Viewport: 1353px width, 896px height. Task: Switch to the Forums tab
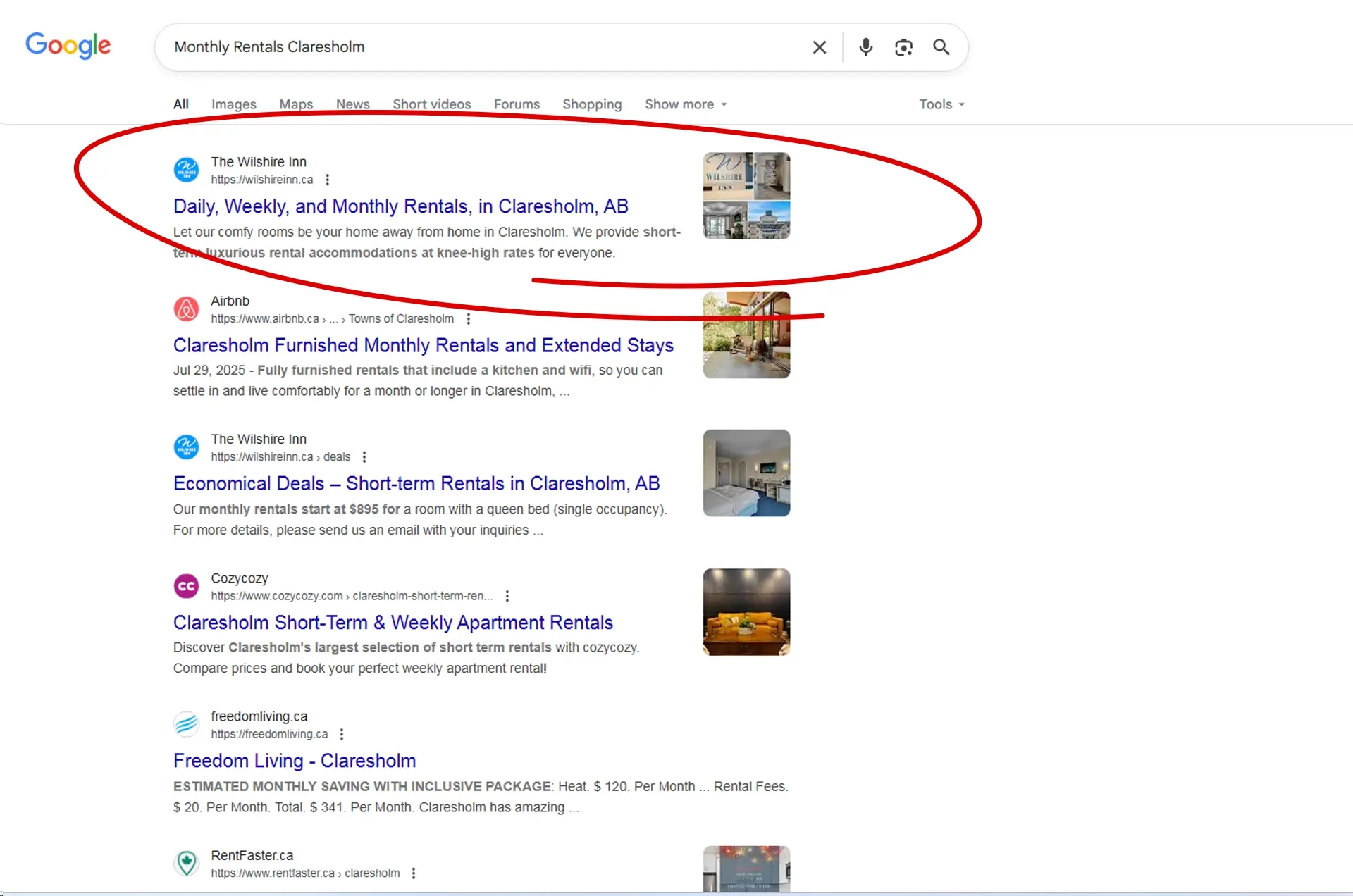pyautogui.click(x=517, y=104)
